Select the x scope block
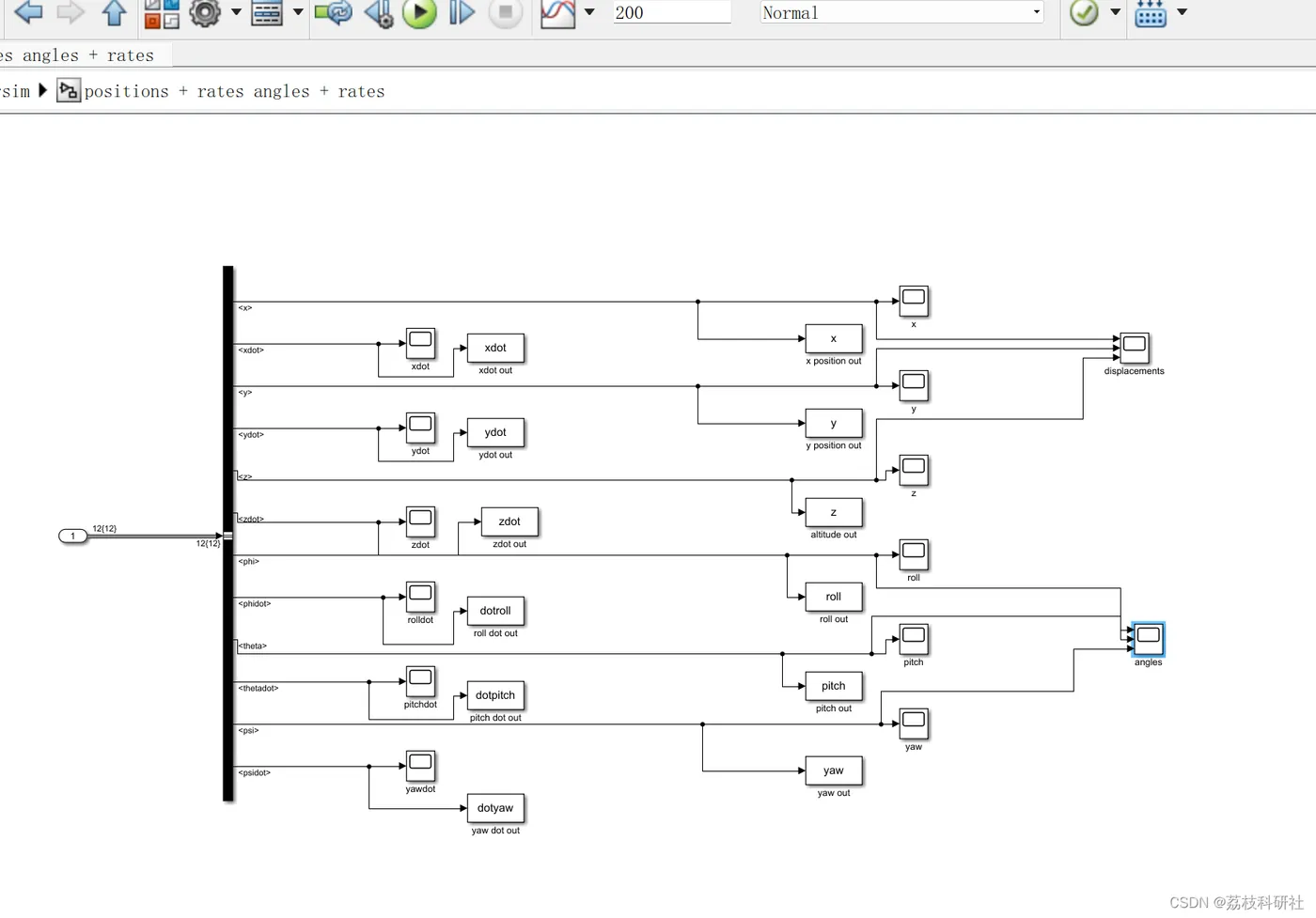The height and width of the screenshot is (918, 1316). tap(914, 302)
